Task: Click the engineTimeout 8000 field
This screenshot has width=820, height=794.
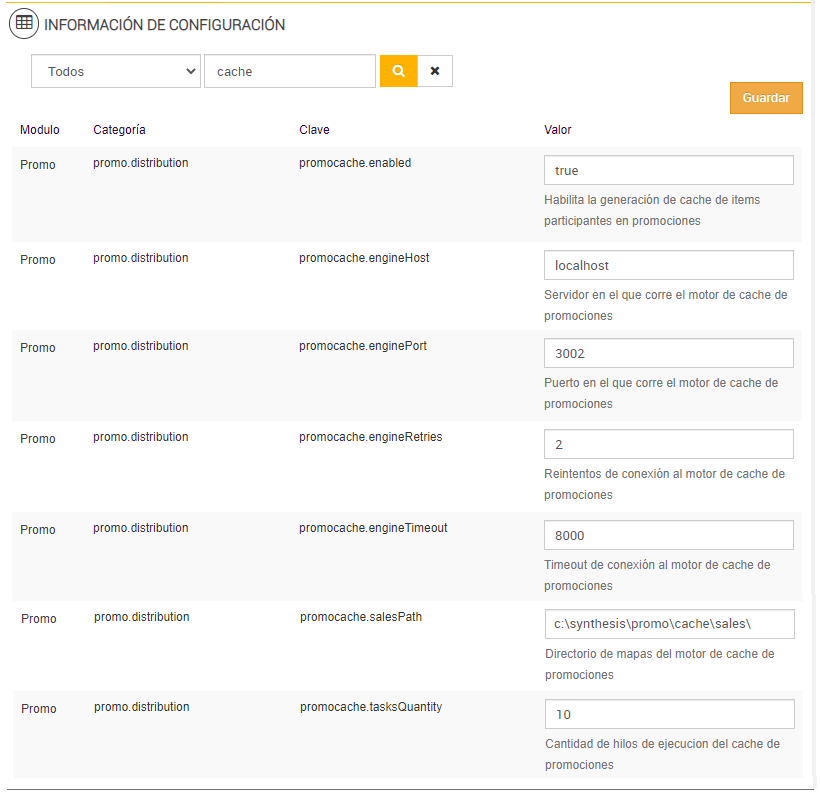Action: 668,535
